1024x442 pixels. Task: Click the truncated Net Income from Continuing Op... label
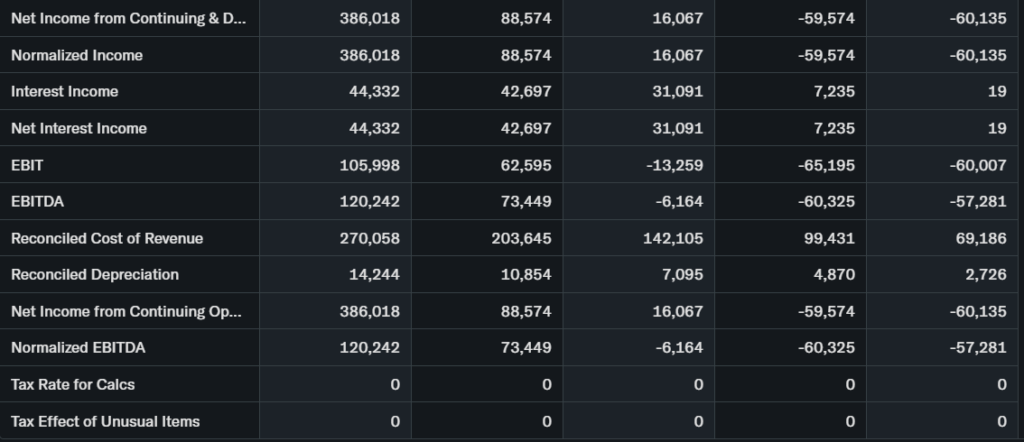126,311
